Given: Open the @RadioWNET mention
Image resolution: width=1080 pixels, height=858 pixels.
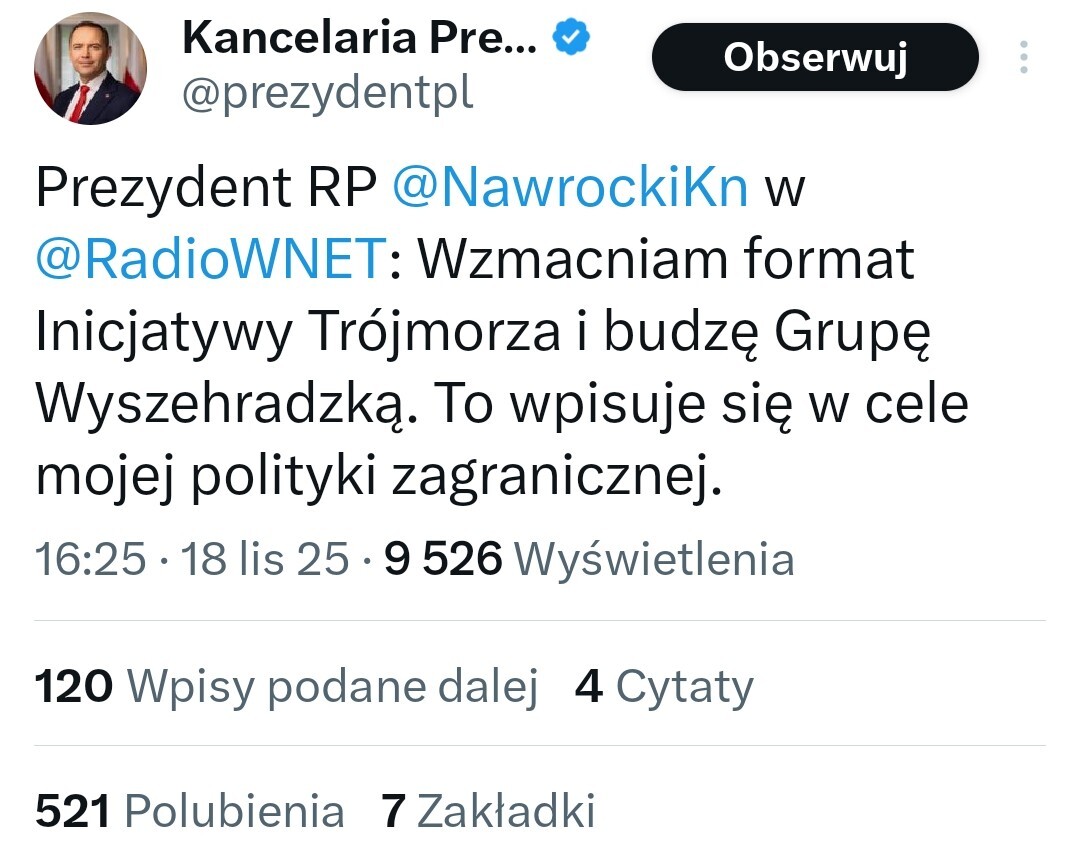Looking at the screenshot, I should point(210,259).
